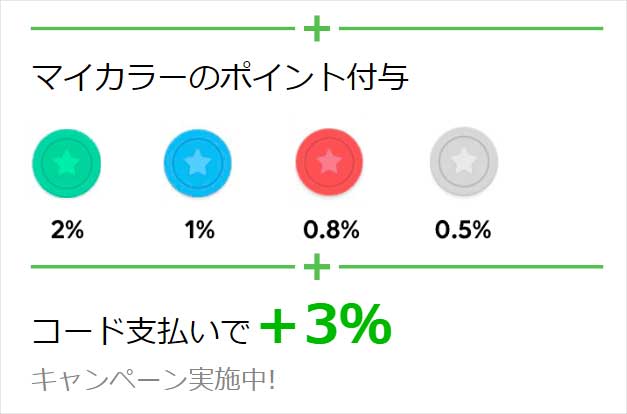Image resolution: width=627 pixels, height=414 pixels.
Task: Click the green plus icon above コード支払いで
Action: 317,266
